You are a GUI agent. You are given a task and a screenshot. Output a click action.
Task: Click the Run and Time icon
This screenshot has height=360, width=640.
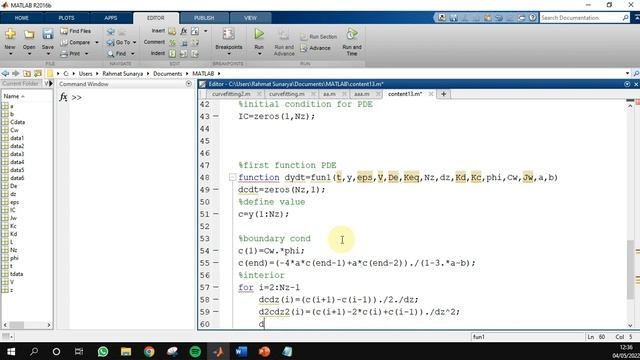coord(352,34)
